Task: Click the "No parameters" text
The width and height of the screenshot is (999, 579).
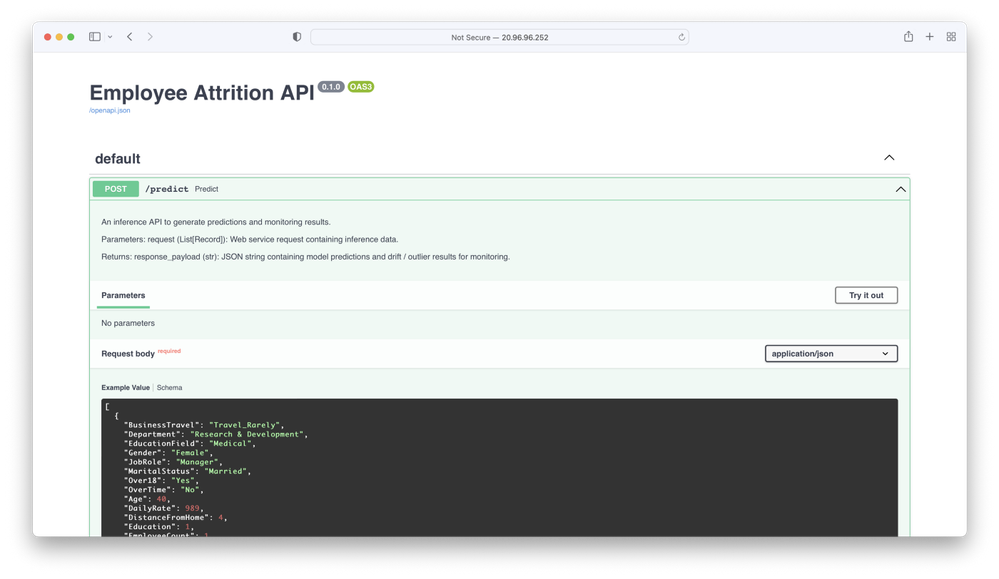Action: pos(128,323)
